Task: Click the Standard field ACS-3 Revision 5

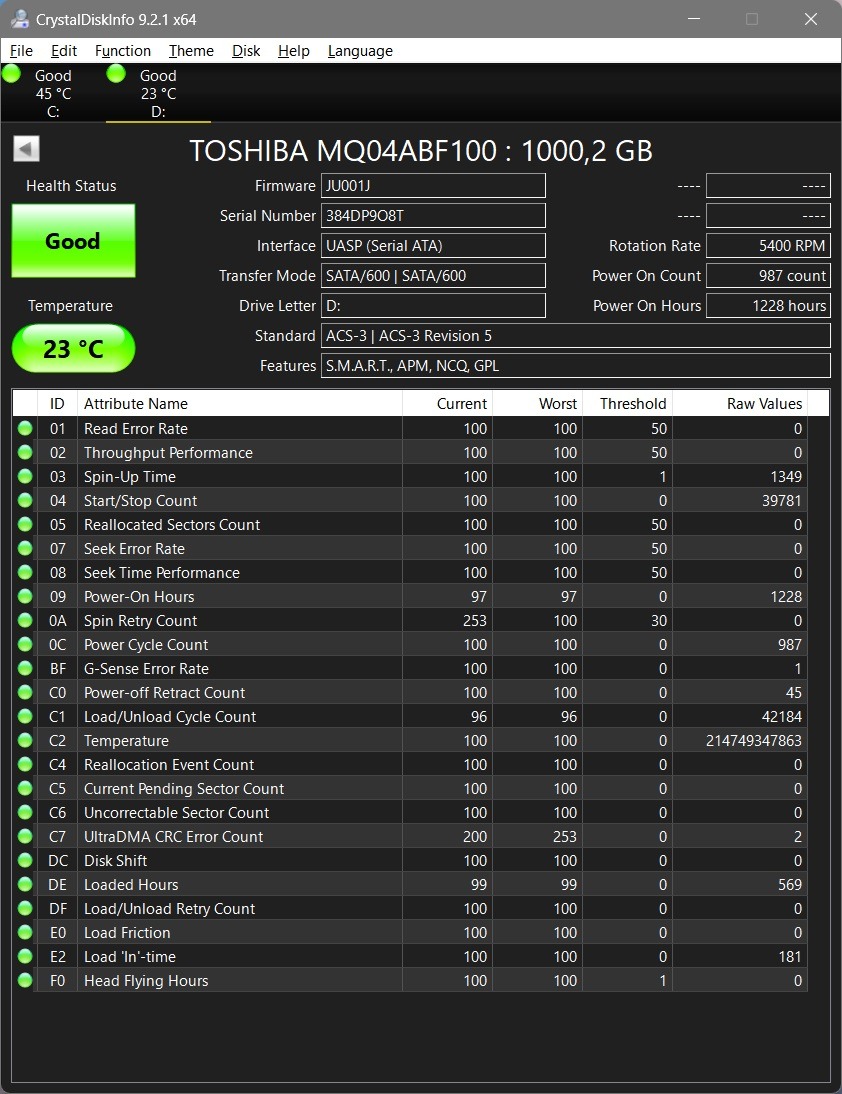Action: 576,336
